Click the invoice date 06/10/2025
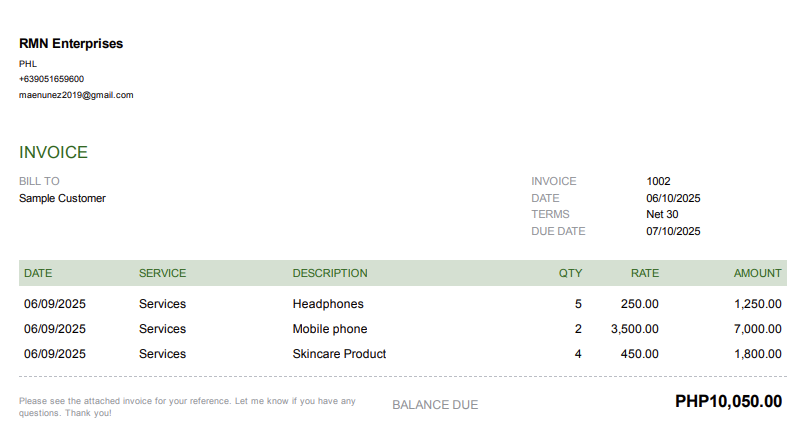 point(673,198)
